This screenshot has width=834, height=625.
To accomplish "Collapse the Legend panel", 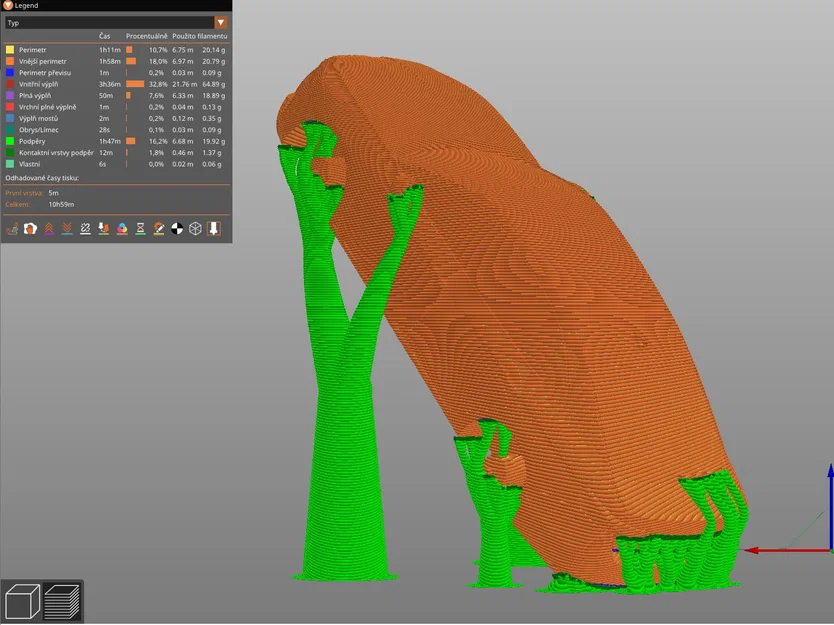I will 8,5.
